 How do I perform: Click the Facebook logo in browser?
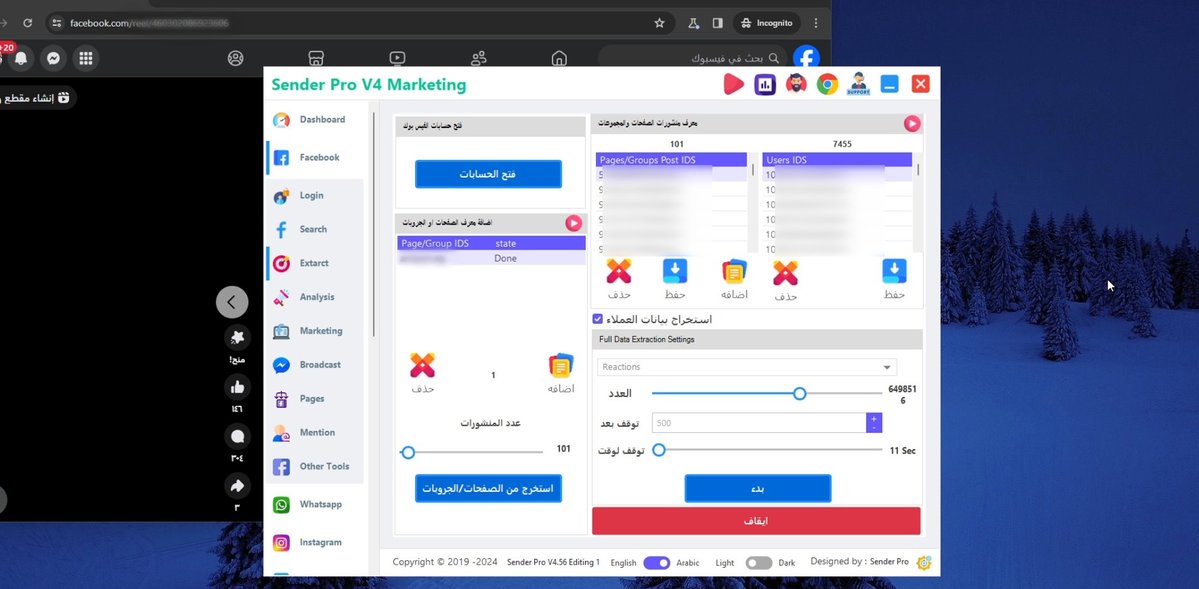tap(806, 58)
